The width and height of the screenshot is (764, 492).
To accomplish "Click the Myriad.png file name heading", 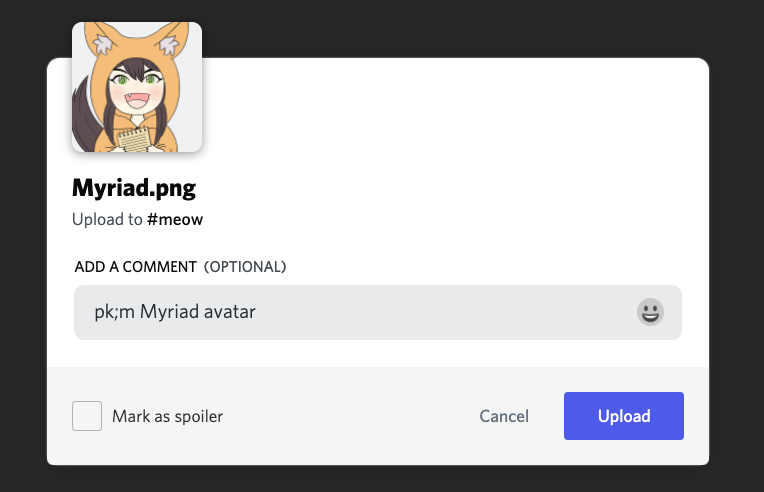I will 134,188.
